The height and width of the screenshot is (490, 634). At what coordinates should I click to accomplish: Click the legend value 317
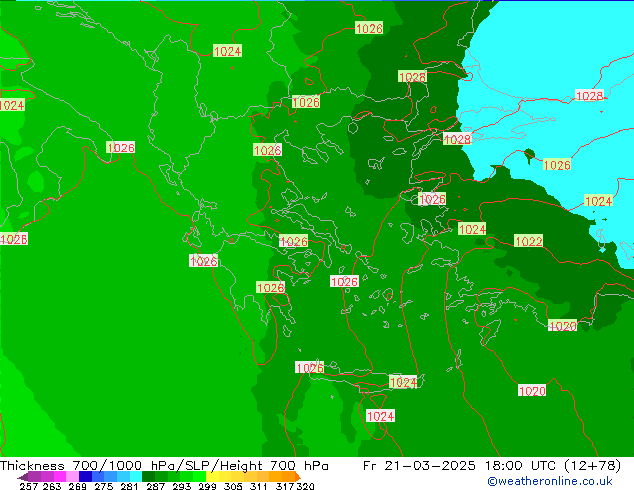pyautogui.click(x=285, y=486)
